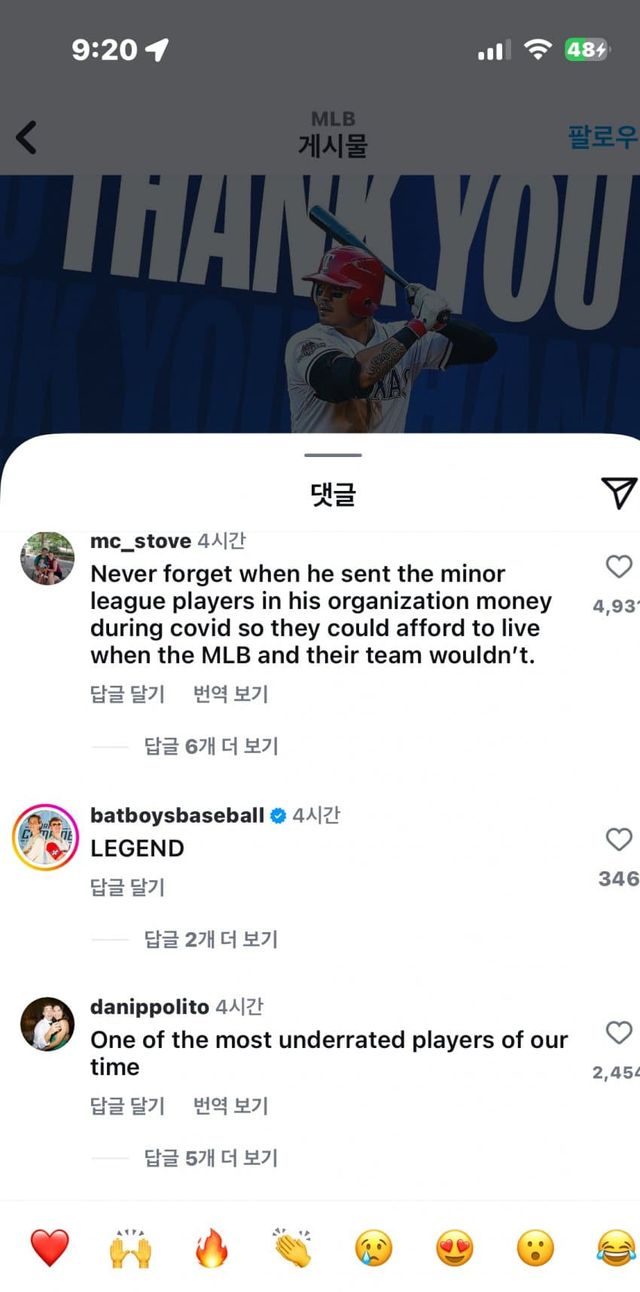Tap 번역 보기 under mc_stove comment
This screenshot has height=1292, width=640.
(230, 694)
